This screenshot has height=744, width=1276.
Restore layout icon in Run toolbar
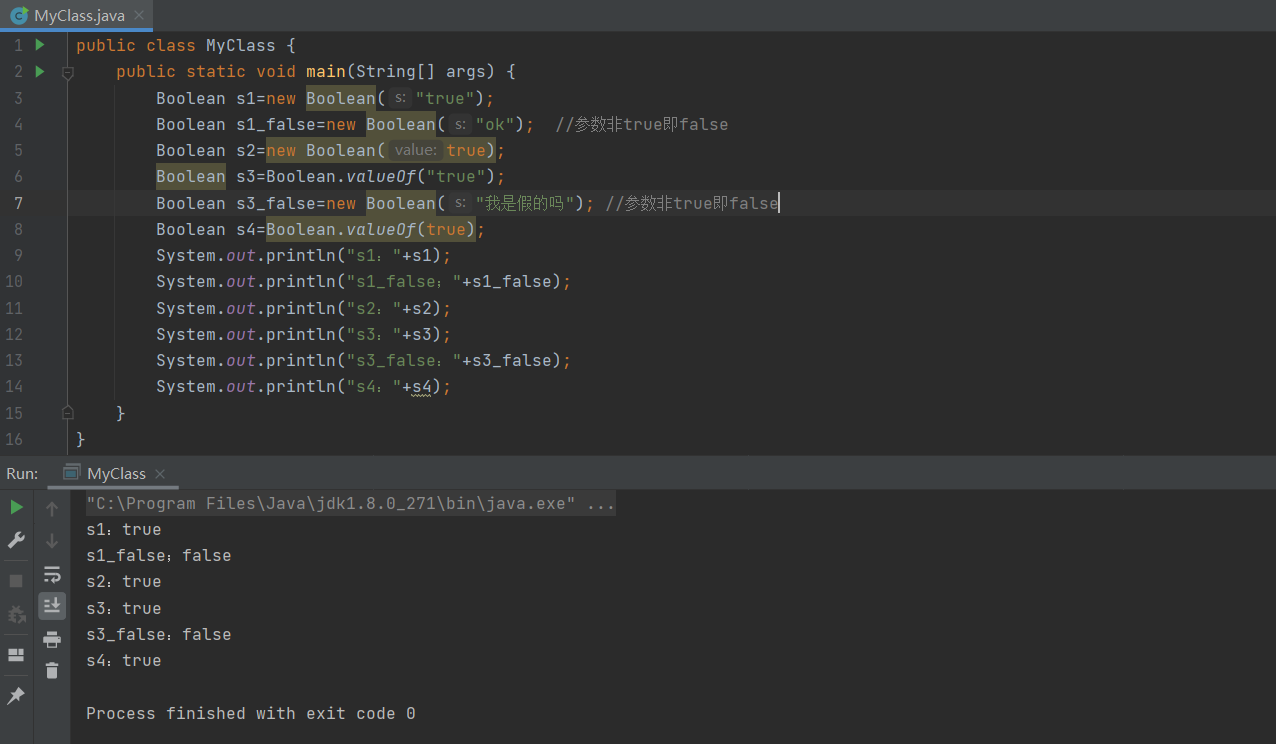(x=16, y=655)
